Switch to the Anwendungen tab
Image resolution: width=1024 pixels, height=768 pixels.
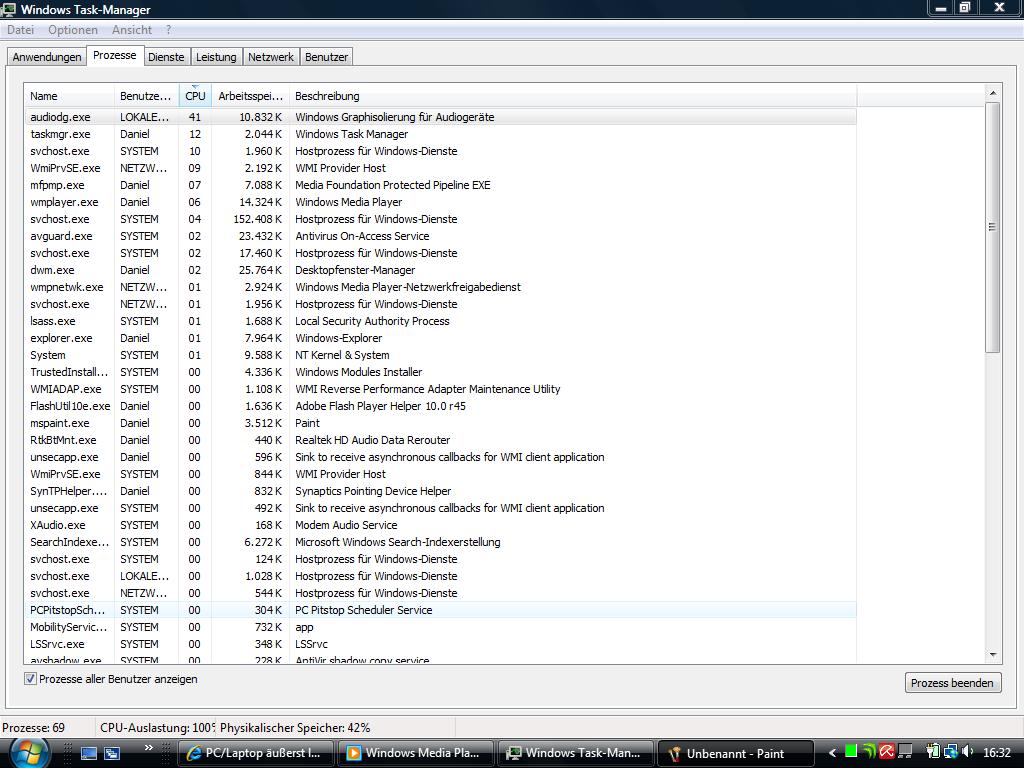point(47,57)
